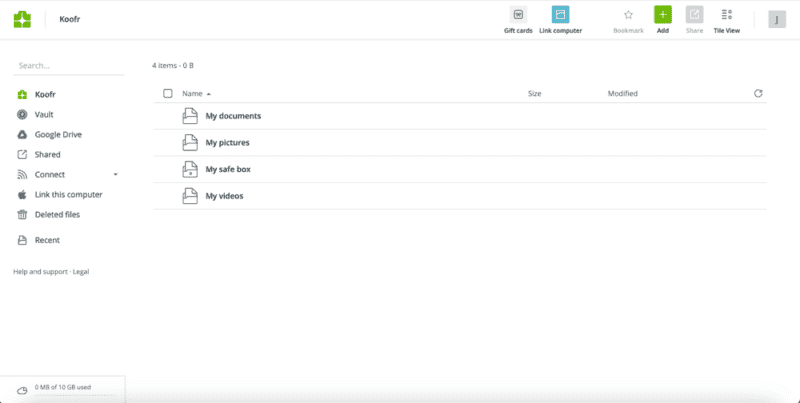This screenshot has width=800, height=403.
Task: Select Google Drive in sidebar
Action: click(x=58, y=135)
